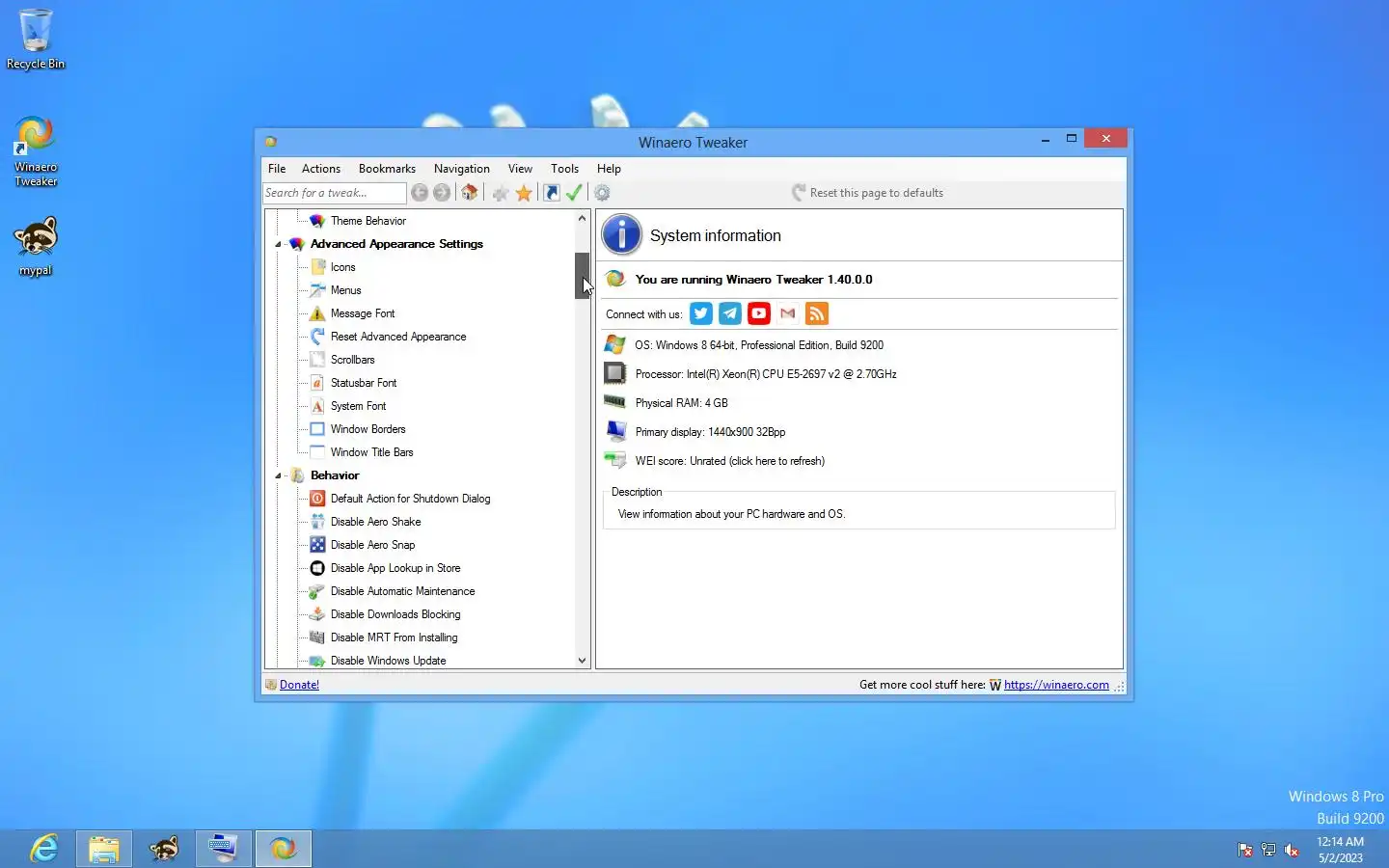Image resolution: width=1389 pixels, height=868 pixels.
Task: Open Winaero's Twitter link icon
Action: [x=701, y=313]
